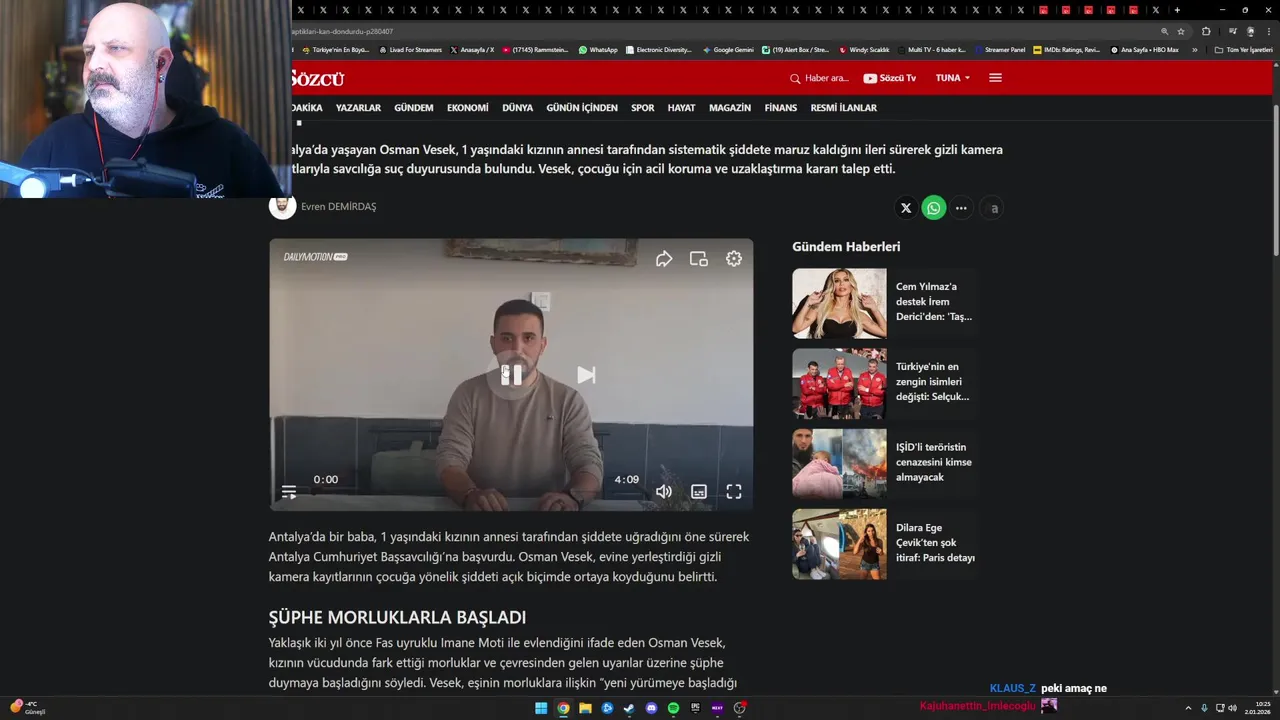Open DÜNYA menu item
This screenshot has height=720, width=1280.
(517, 108)
